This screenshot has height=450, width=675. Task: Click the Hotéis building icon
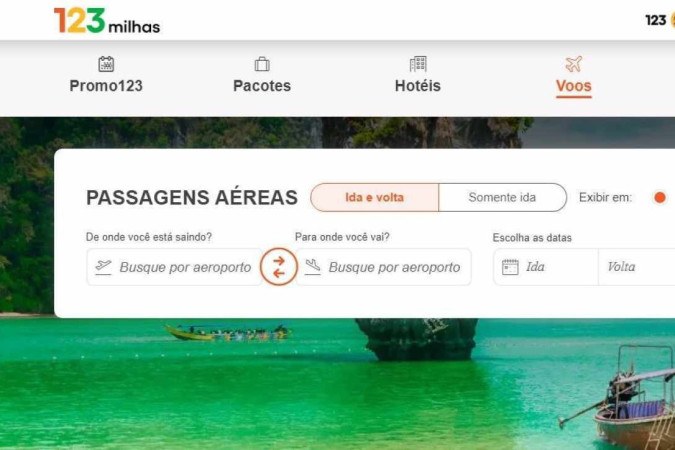coord(418,64)
